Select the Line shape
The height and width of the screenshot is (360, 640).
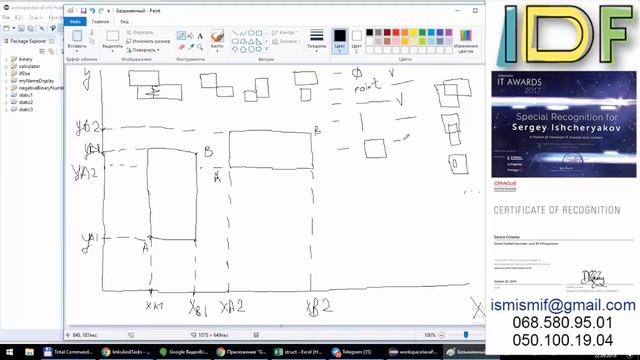(235, 33)
